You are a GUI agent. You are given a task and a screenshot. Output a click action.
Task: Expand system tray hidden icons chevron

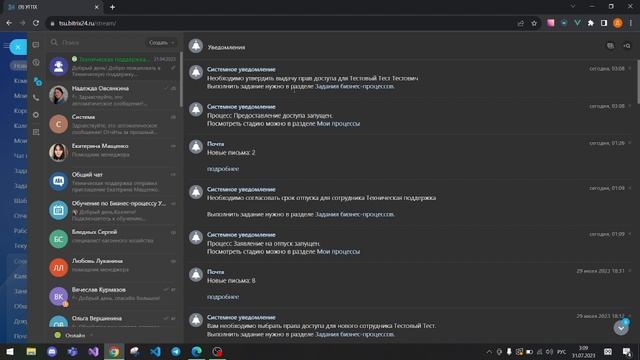(x=489, y=351)
